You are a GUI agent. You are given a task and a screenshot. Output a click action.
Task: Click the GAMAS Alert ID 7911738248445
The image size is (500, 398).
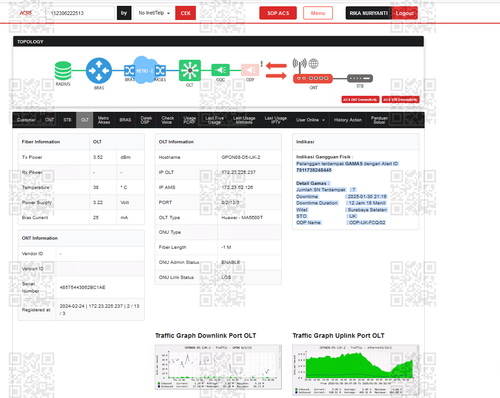[x=314, y=170]
